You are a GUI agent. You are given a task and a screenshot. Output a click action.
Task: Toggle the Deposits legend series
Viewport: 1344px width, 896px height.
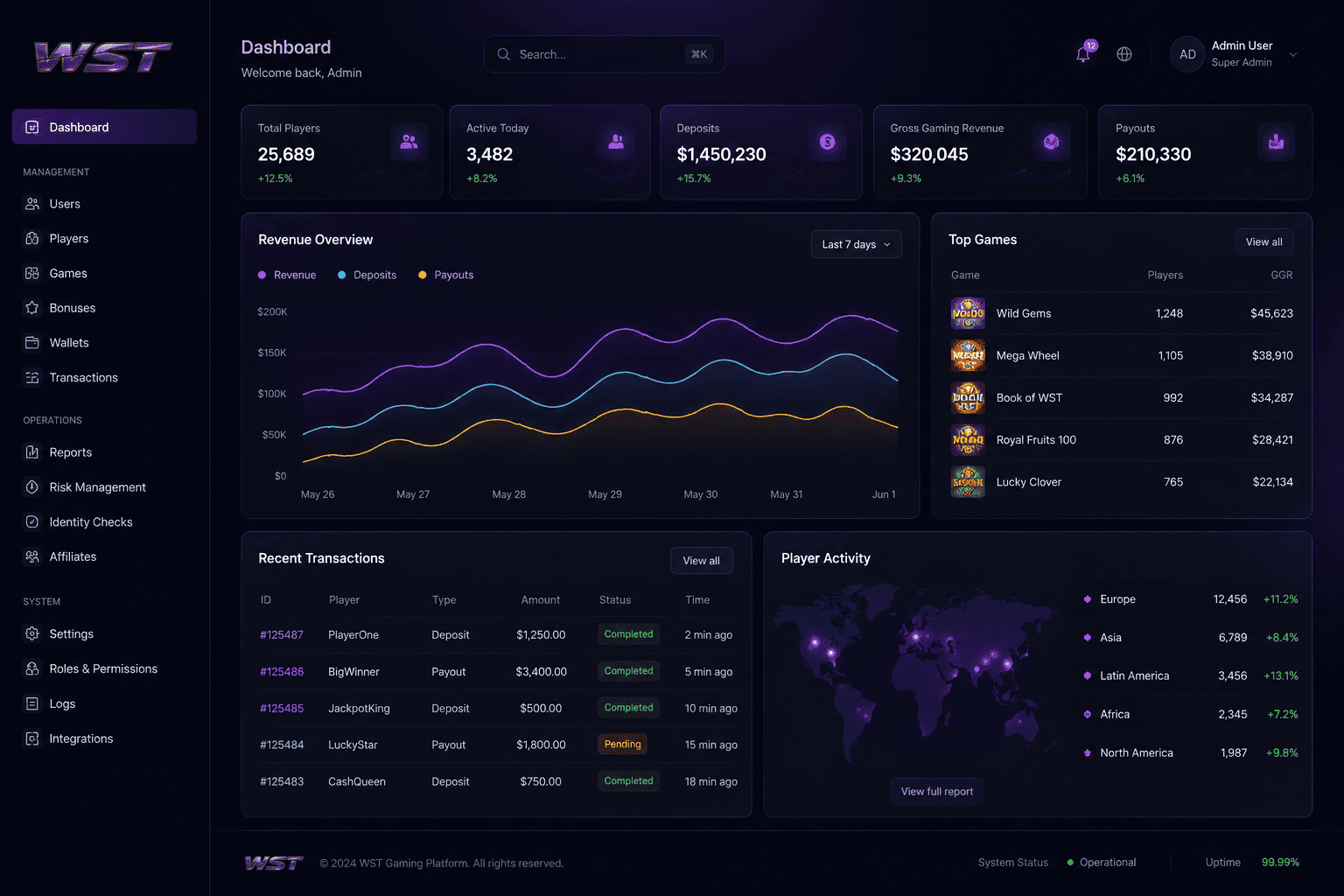pos(367,275)
